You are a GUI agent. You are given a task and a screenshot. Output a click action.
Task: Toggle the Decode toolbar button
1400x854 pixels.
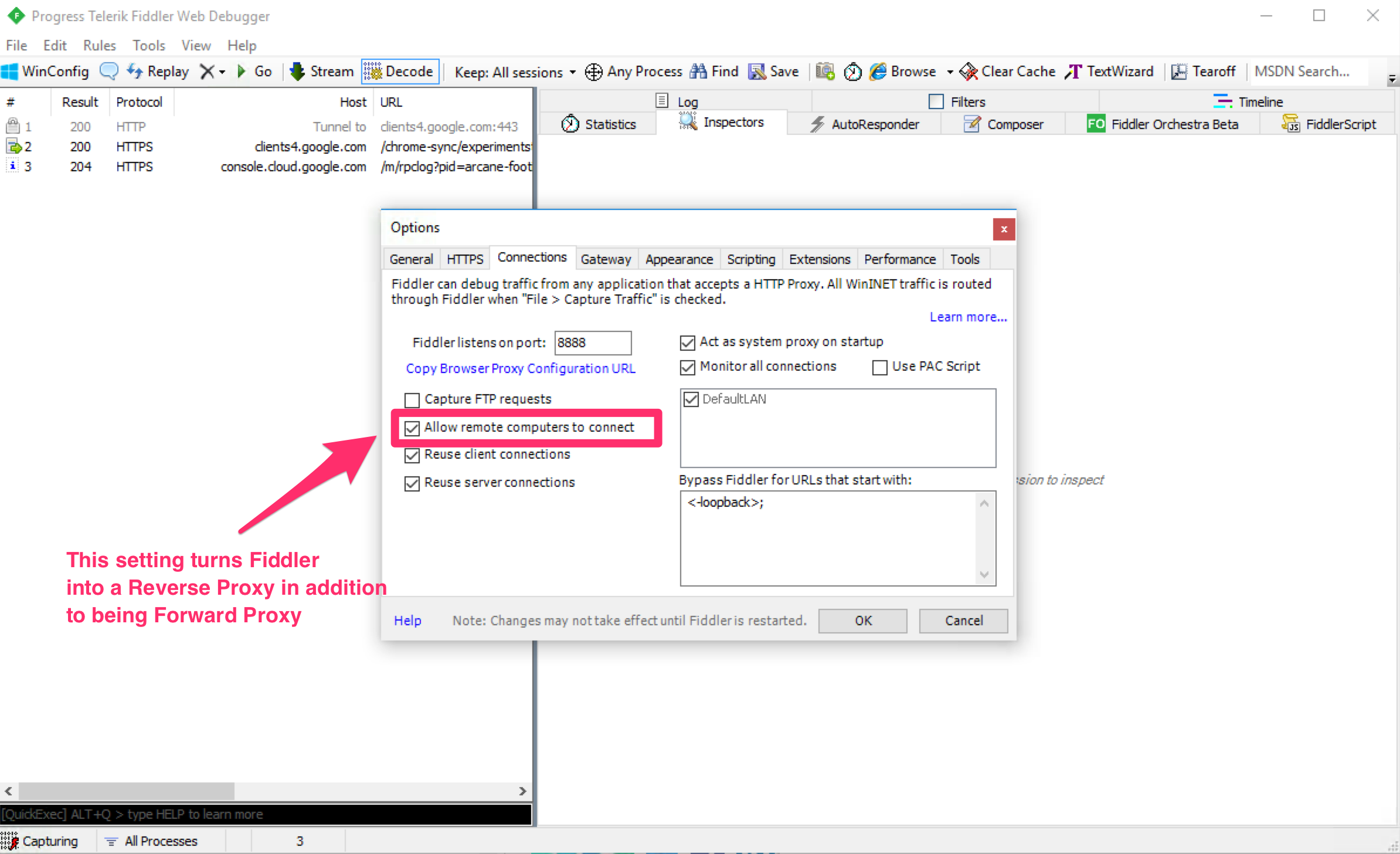click(x=400, y=72)
